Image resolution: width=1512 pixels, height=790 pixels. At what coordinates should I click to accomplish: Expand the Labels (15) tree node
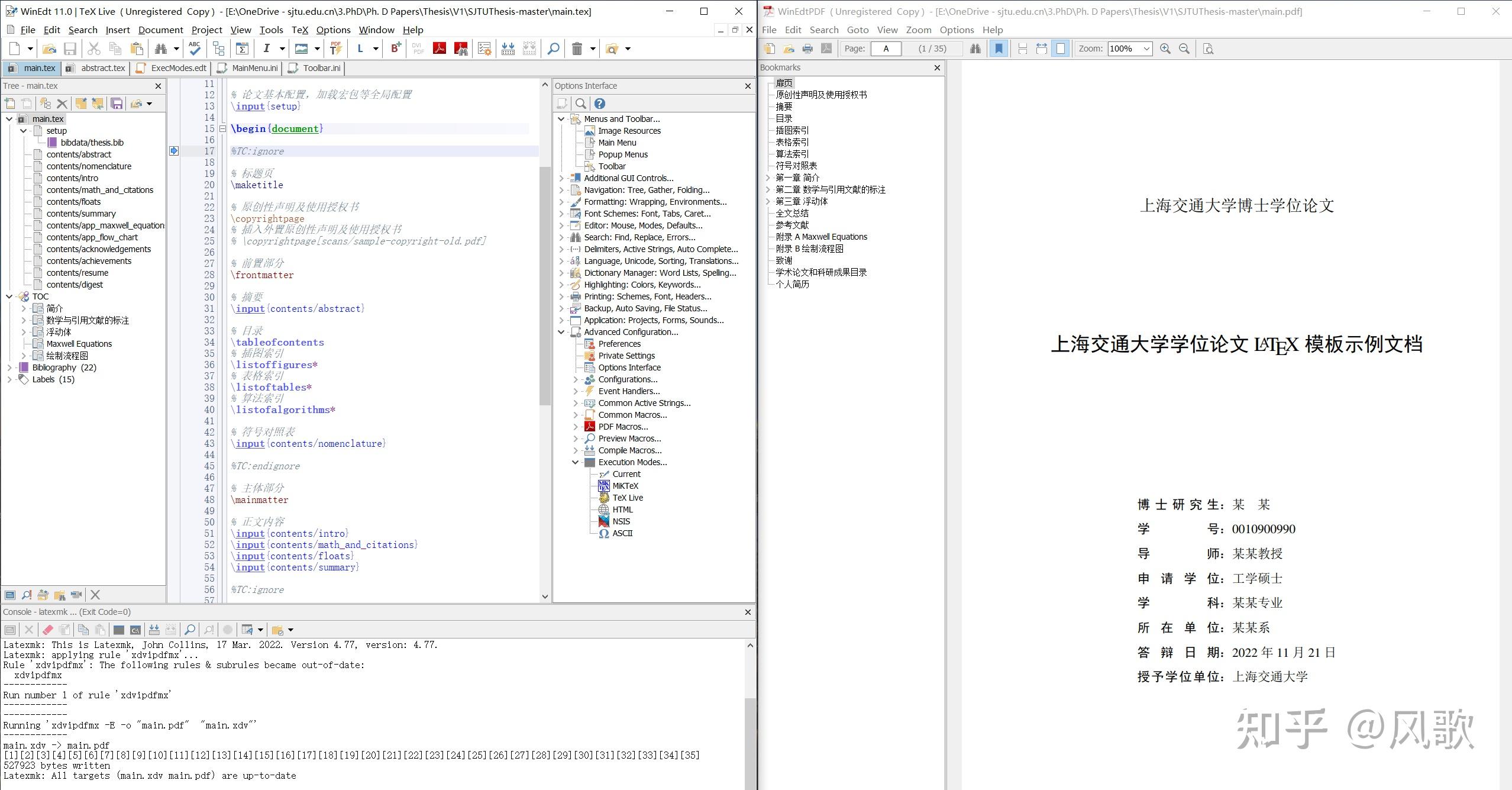point(9,379)
